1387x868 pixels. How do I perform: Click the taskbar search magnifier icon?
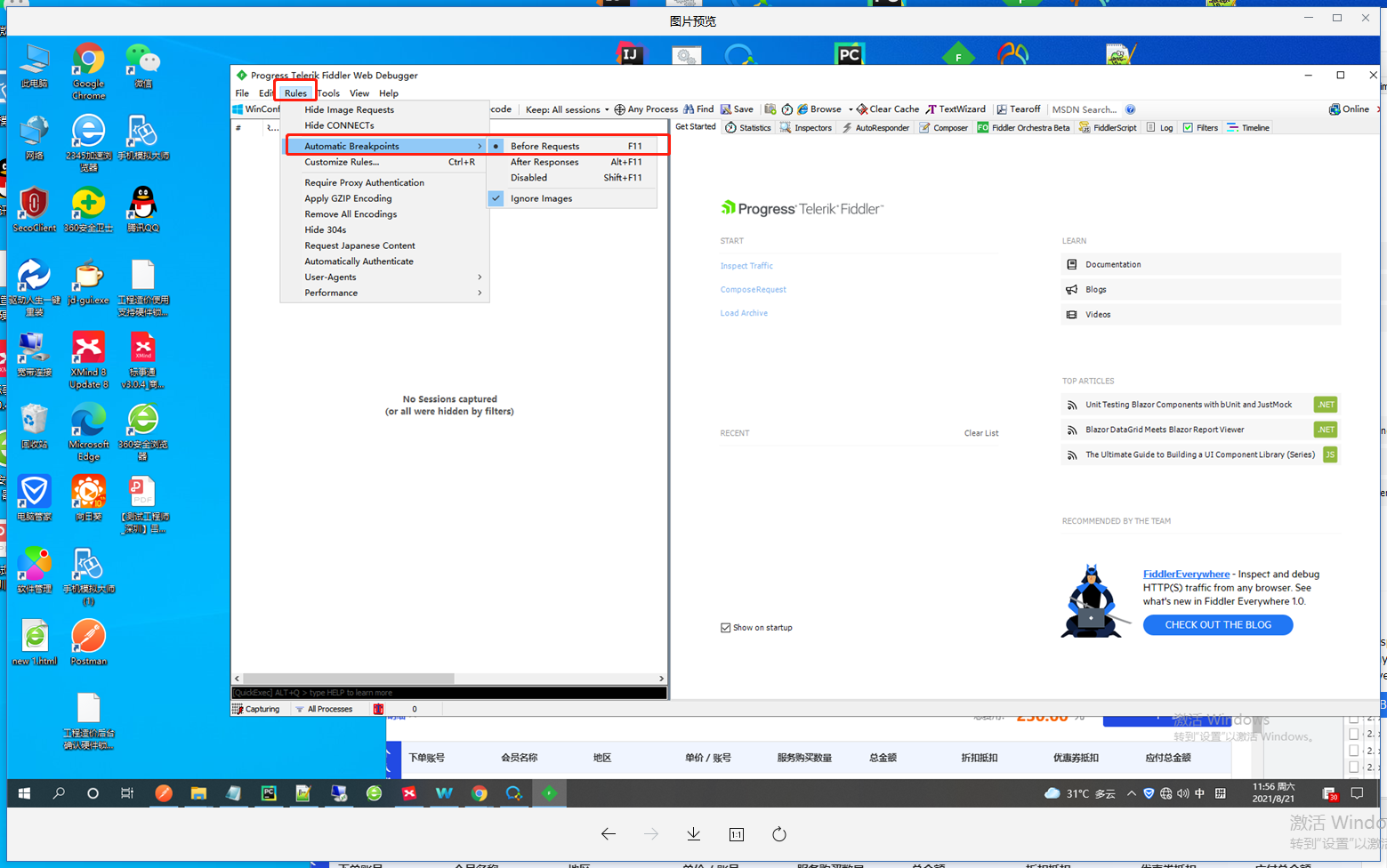point(59,793)
